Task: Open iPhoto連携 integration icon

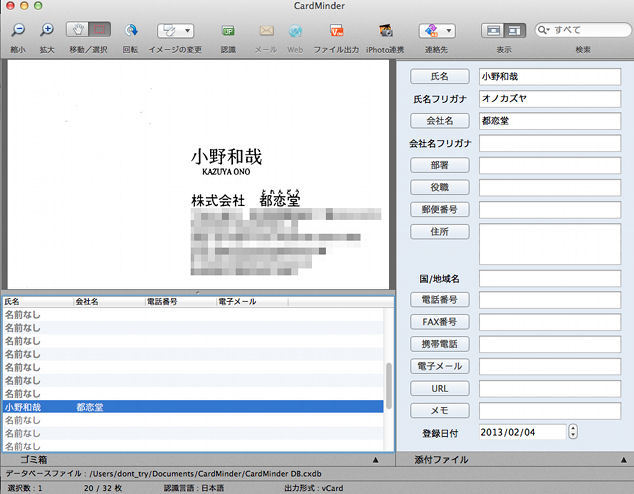Action: 384,31
